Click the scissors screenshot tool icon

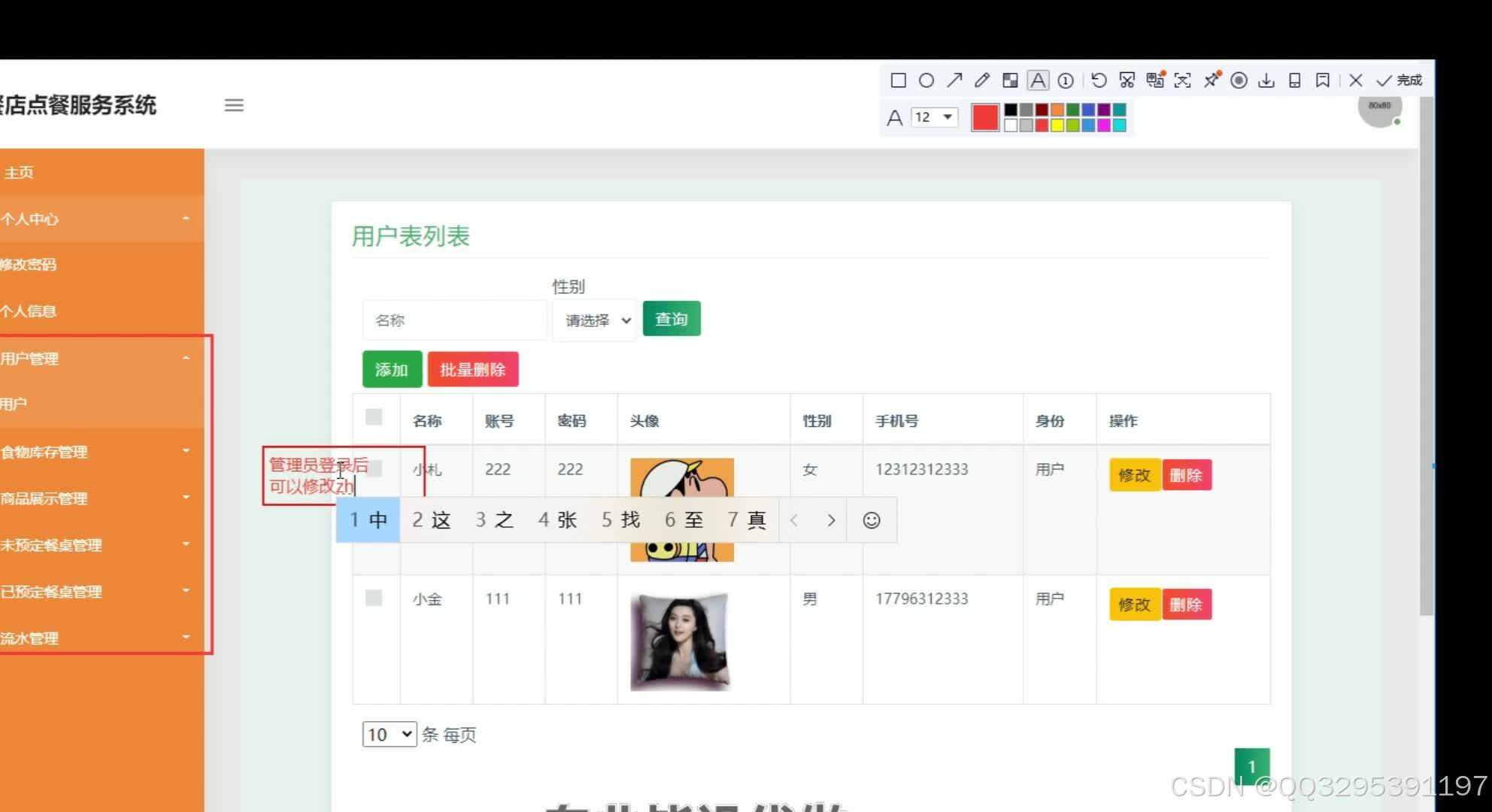tap(1127, 80)
